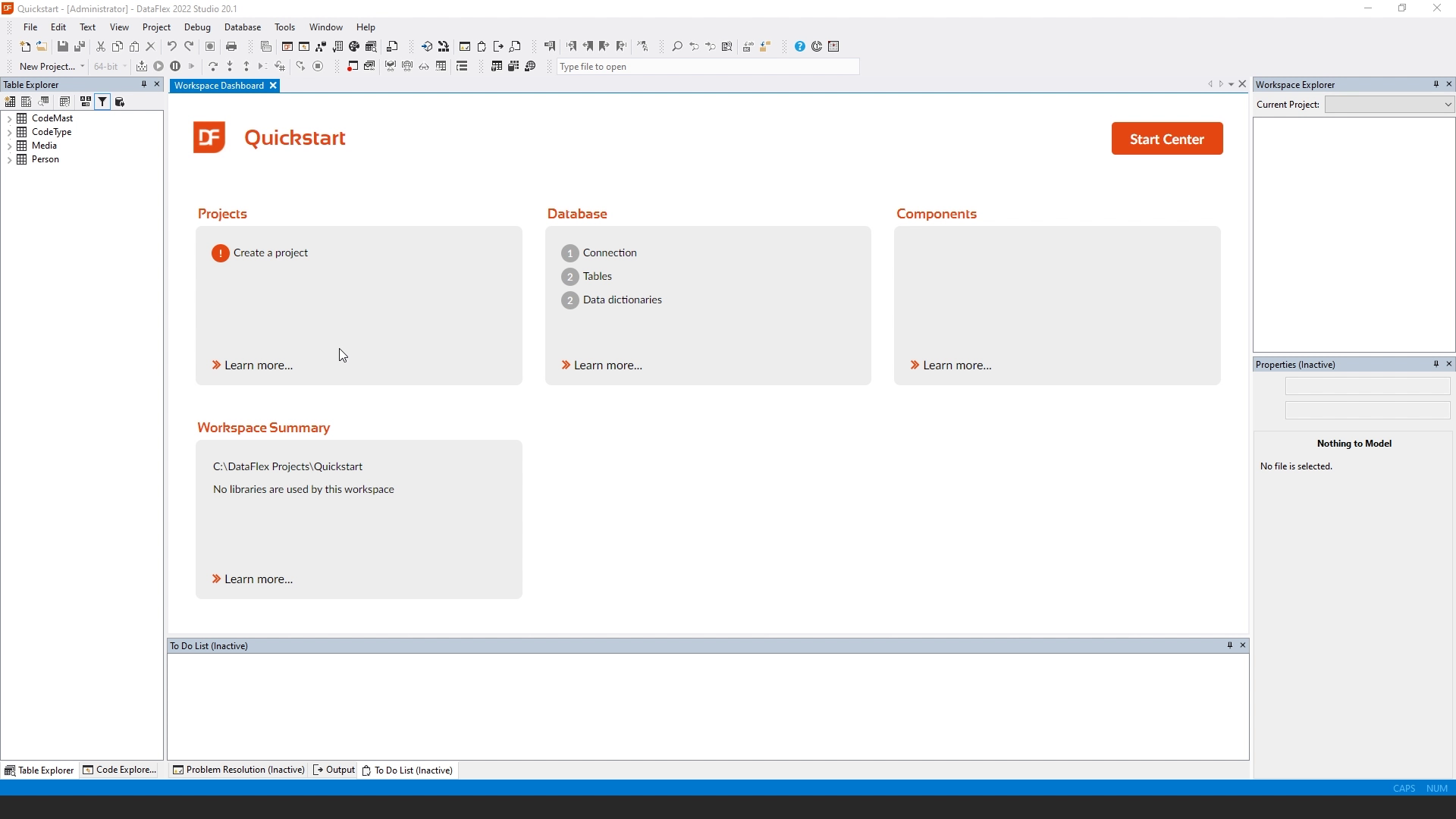Click the Cut scissors icon
This screenshot has width=1456, height=819.
[x=100, y=46]
